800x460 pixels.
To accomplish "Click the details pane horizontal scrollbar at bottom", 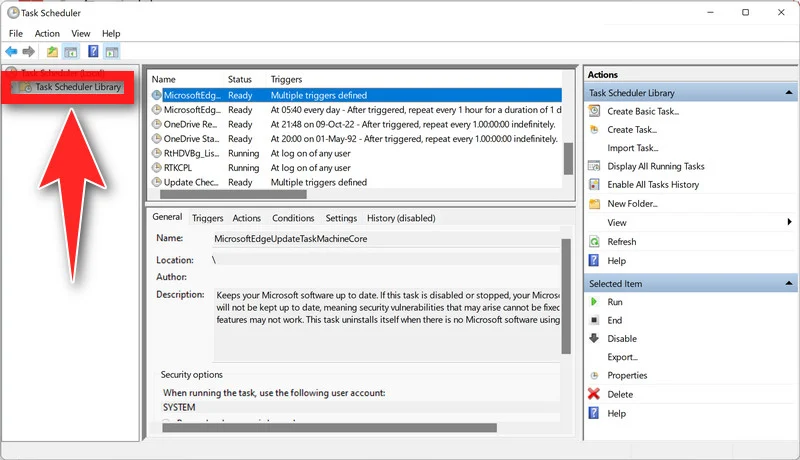I will (329, 427).
